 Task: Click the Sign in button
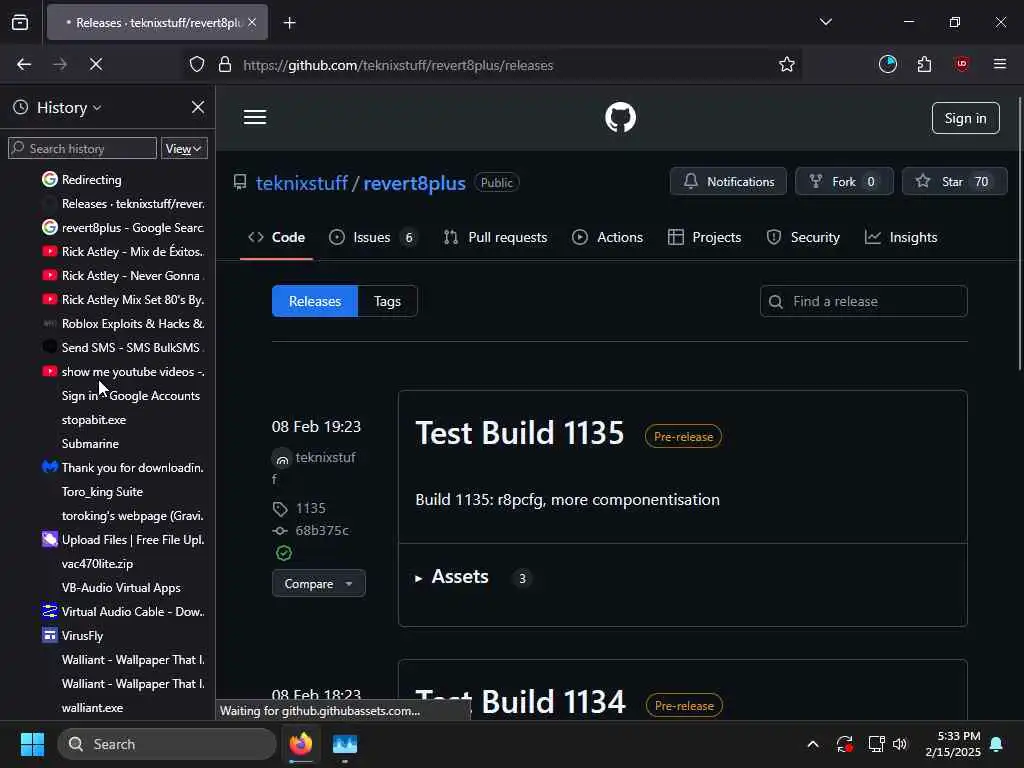tap(965, 118)
